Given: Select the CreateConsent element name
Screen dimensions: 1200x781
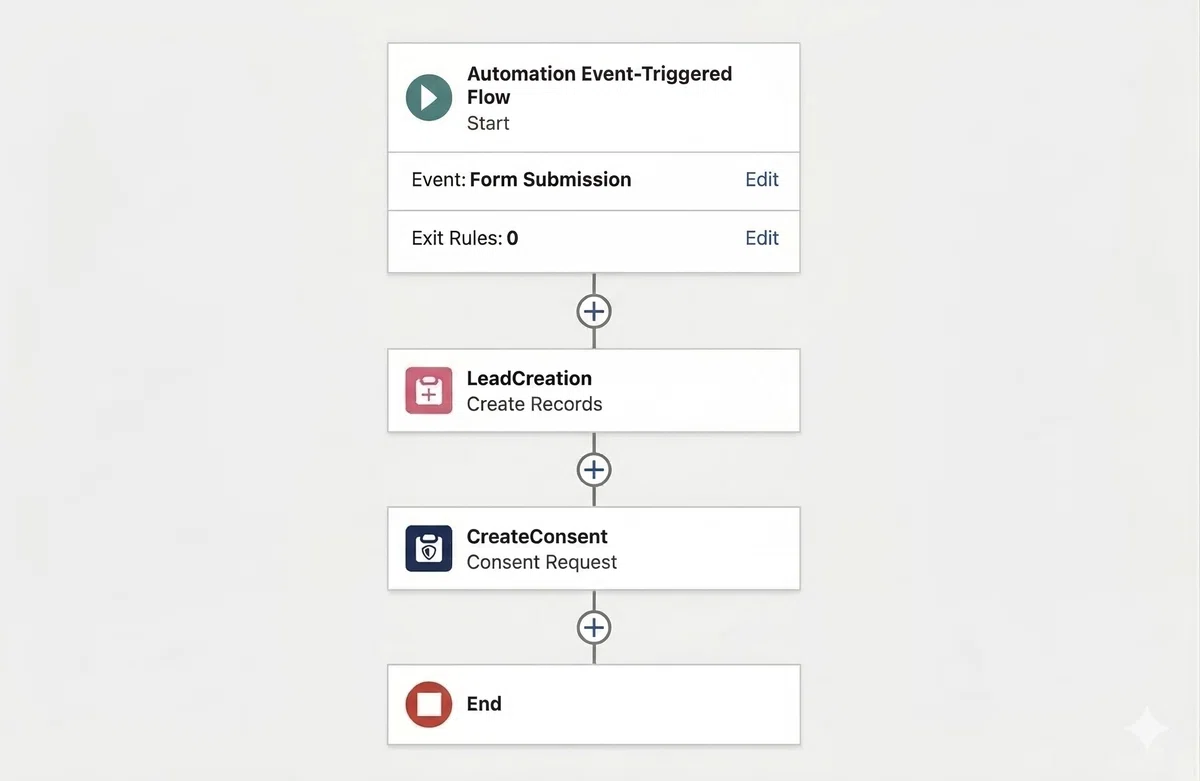Looking at the screenshot, I should click(537, 536).
